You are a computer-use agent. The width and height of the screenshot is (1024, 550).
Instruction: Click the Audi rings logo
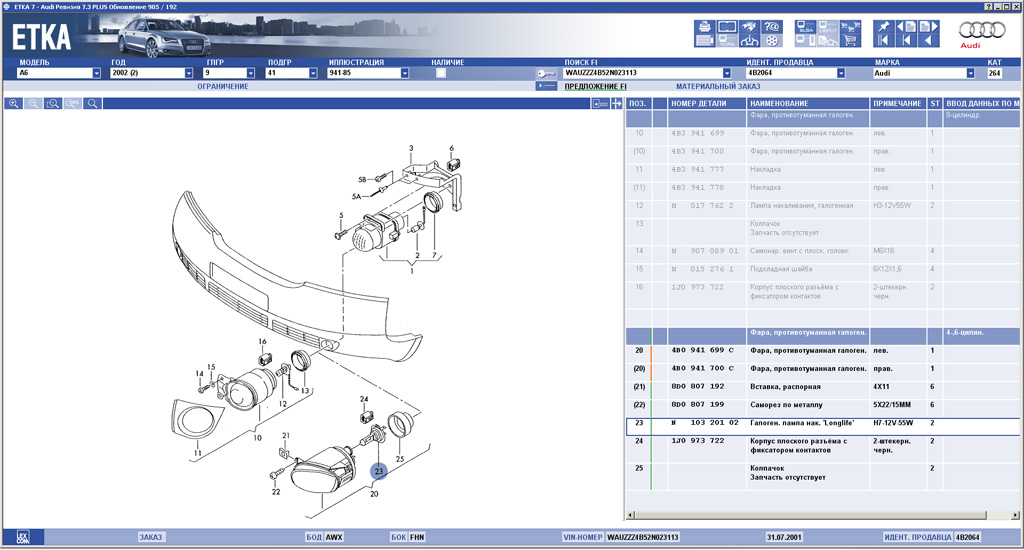[982, 29]
